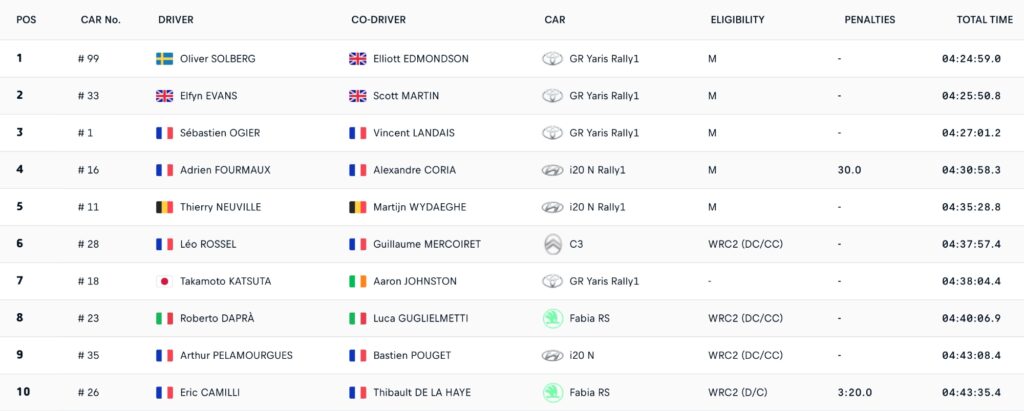Click the Italian flag beside Luca Guglielmetti

coord(358,318)
